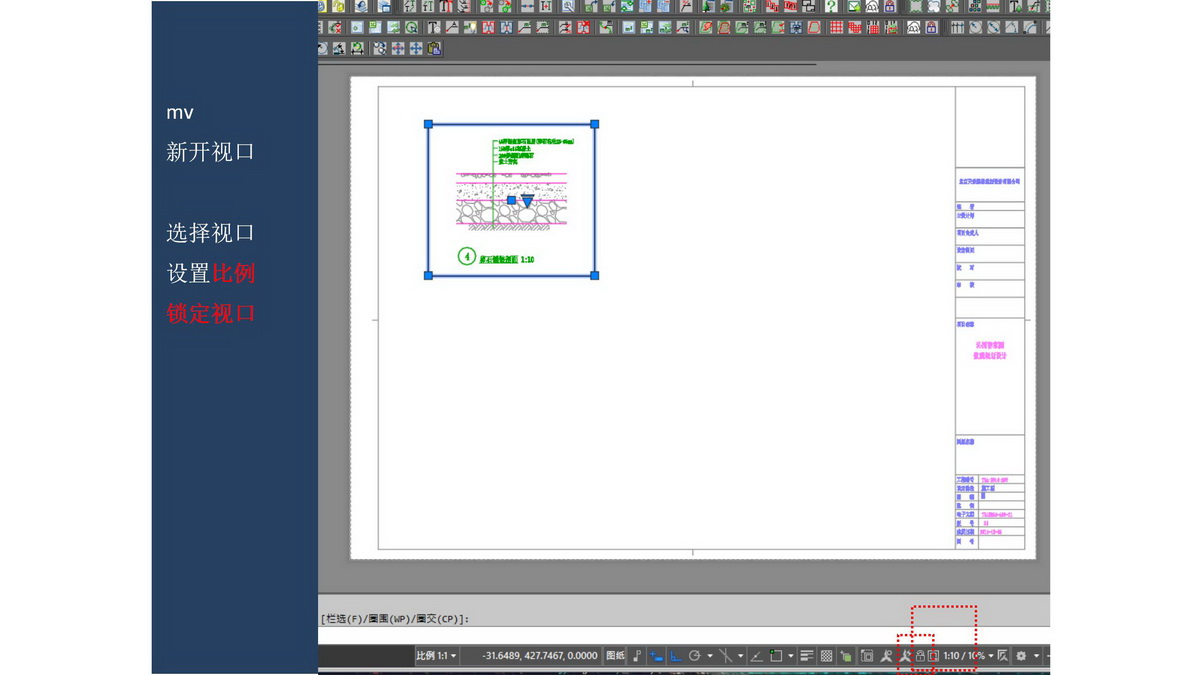The image size is (1200, 675).
Task: Select the top-left viewport grip handle
Action: 428,124
